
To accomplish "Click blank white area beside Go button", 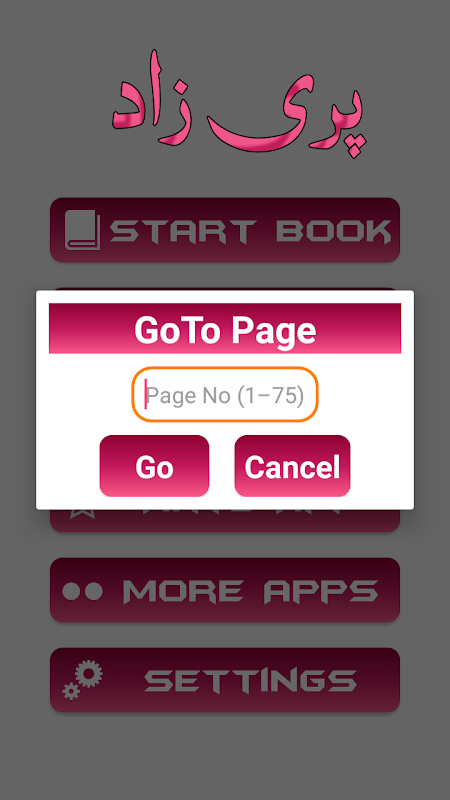I will tap(68, 465).
